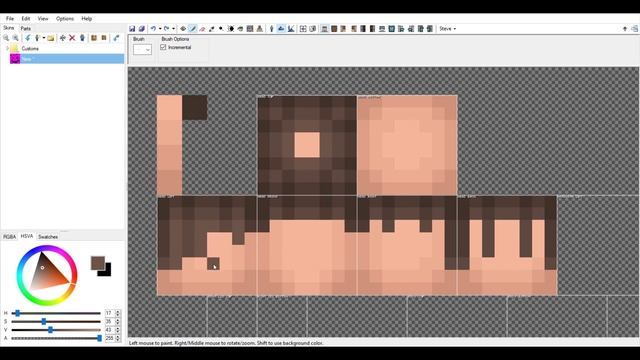Open the File menu
Image resolution: width=640 pixels, height=360 pixels.
click(x=10, y=18)
